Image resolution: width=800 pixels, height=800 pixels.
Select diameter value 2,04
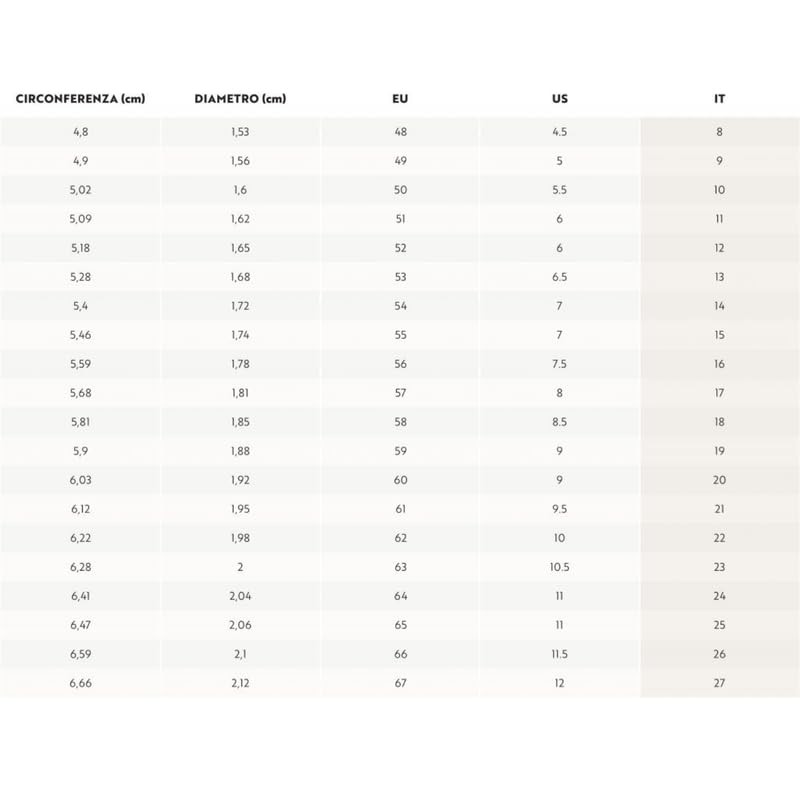(240, 596)
